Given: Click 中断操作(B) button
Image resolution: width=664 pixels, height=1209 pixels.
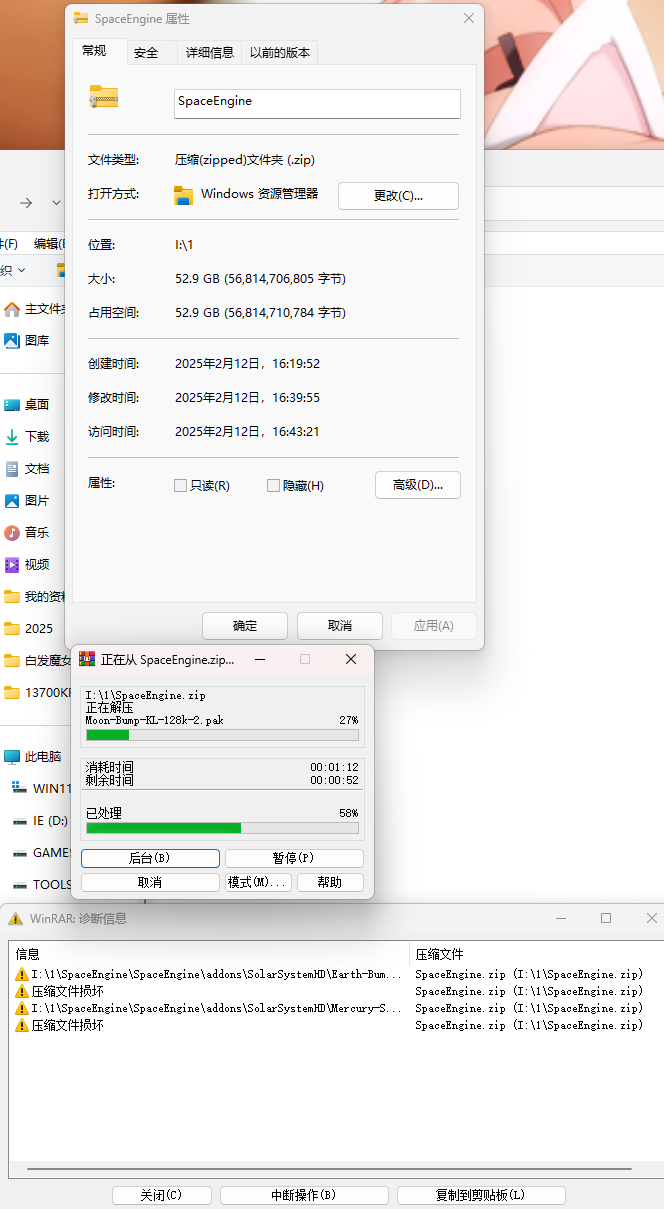Looking at the screenshot, I should point(304,1195).
